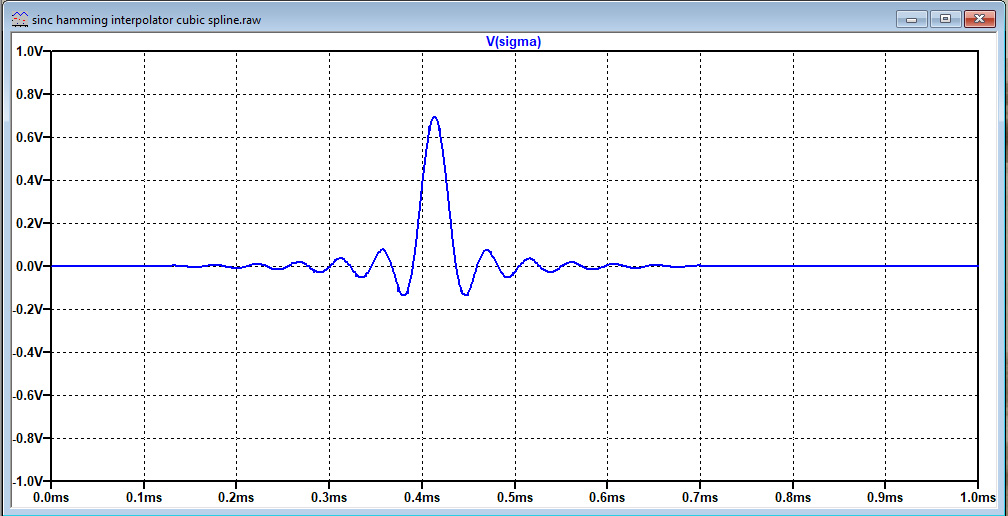Screen dimensions: 1008x516
Task: Click the 0.0ms time axis label
Action: [51, 499]
